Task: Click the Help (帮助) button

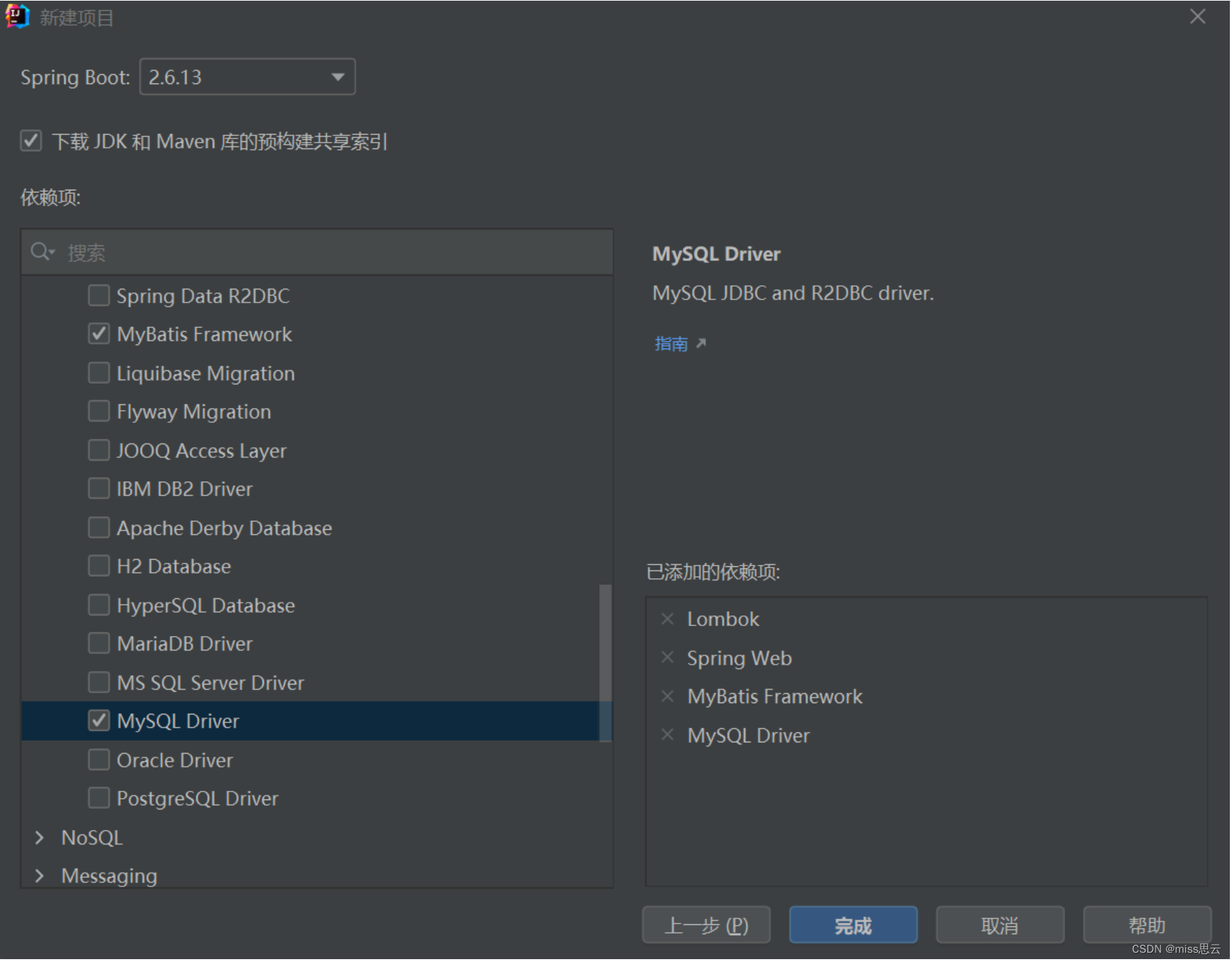Action: [1147, 926]
